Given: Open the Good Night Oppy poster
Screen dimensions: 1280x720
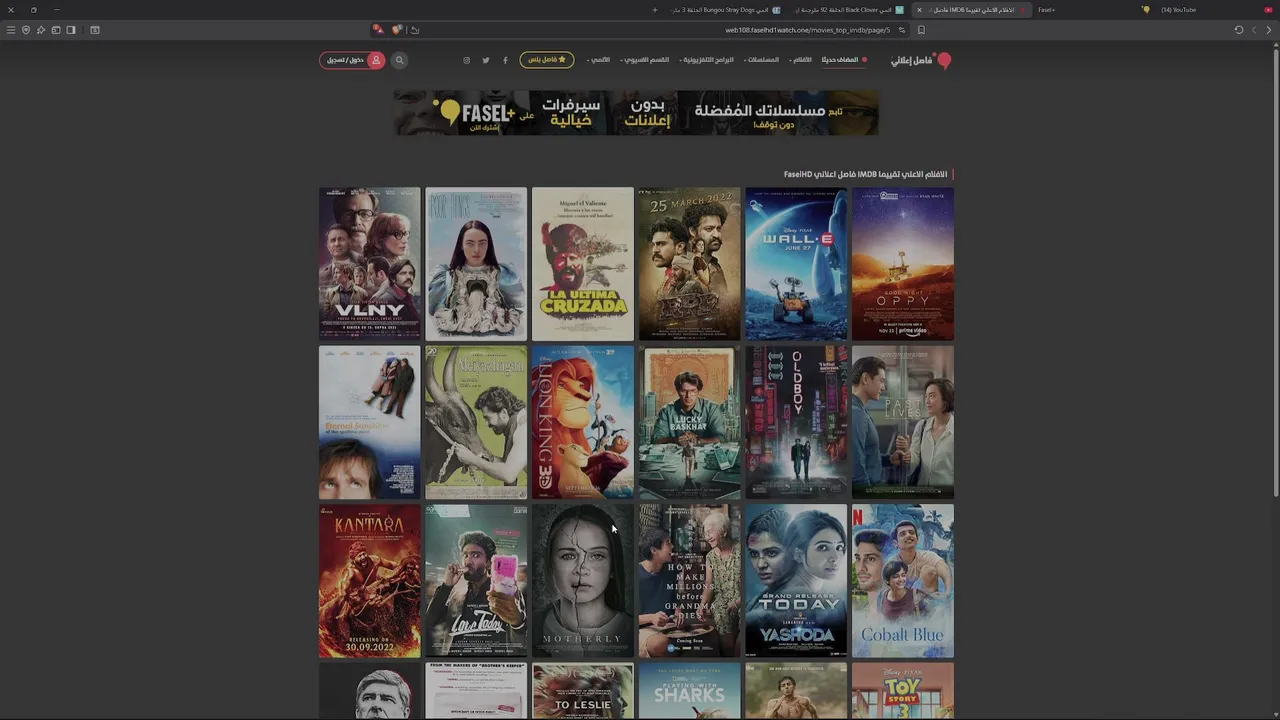Looking at the screenshot, I should tap(903, 264).
